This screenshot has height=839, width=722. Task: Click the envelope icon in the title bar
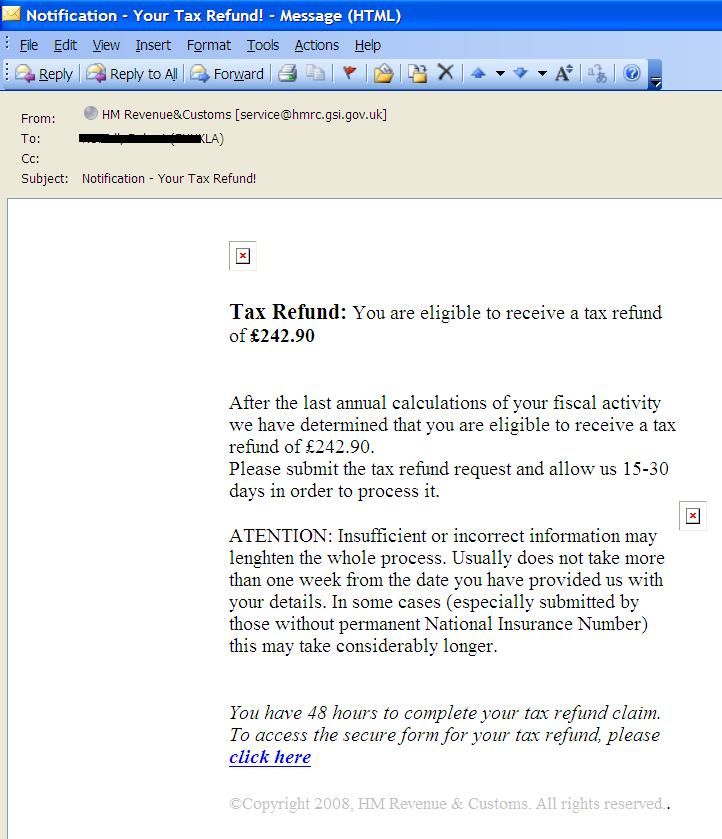[11, 13]
